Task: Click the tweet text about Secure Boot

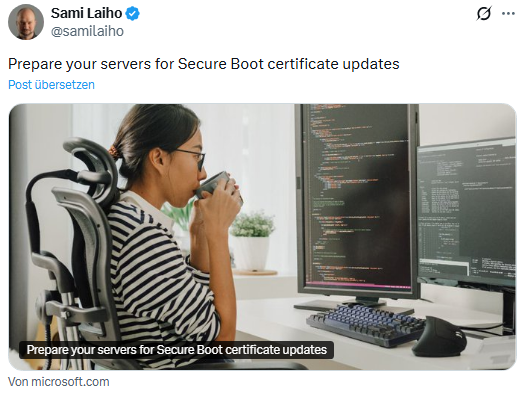Action: pos(204,64)
